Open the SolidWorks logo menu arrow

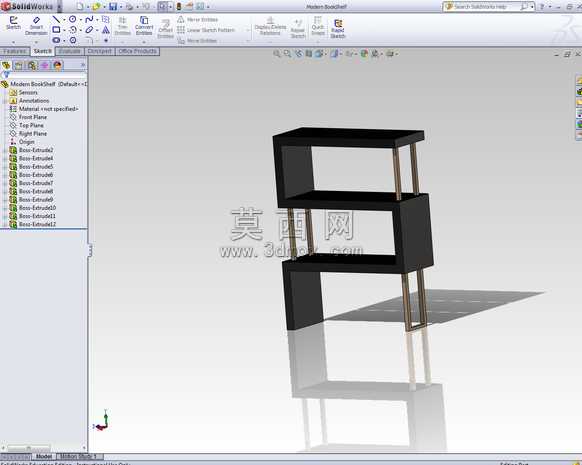tap(59, 7)
